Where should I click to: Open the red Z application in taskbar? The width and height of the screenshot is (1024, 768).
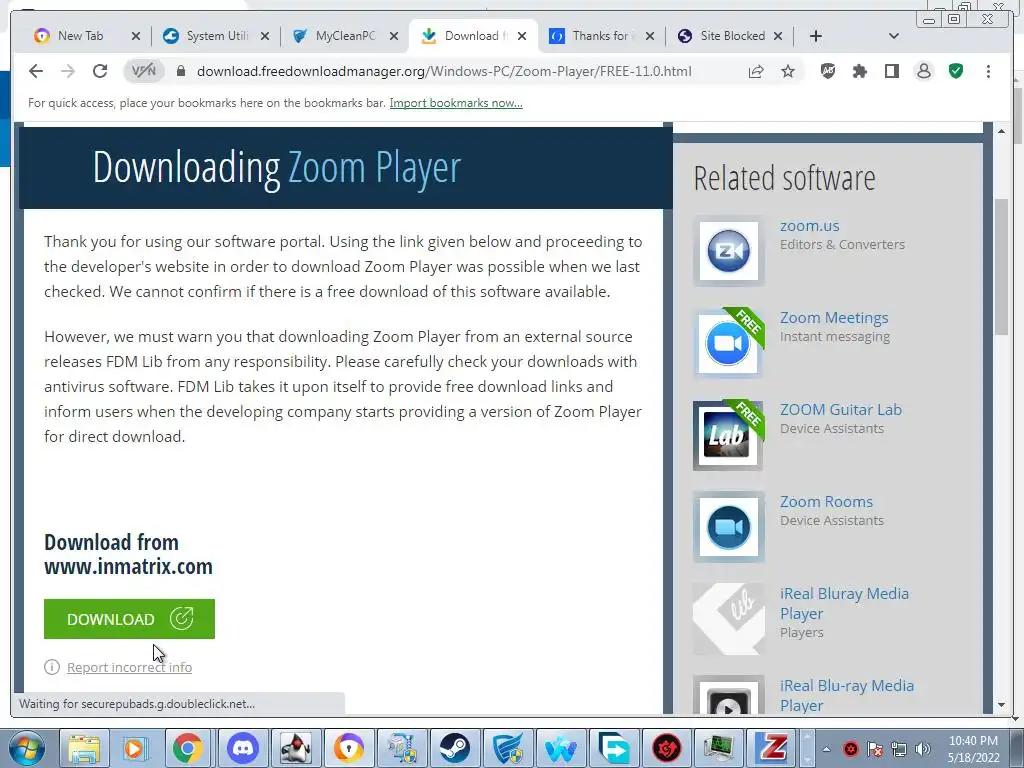(771, 748)
